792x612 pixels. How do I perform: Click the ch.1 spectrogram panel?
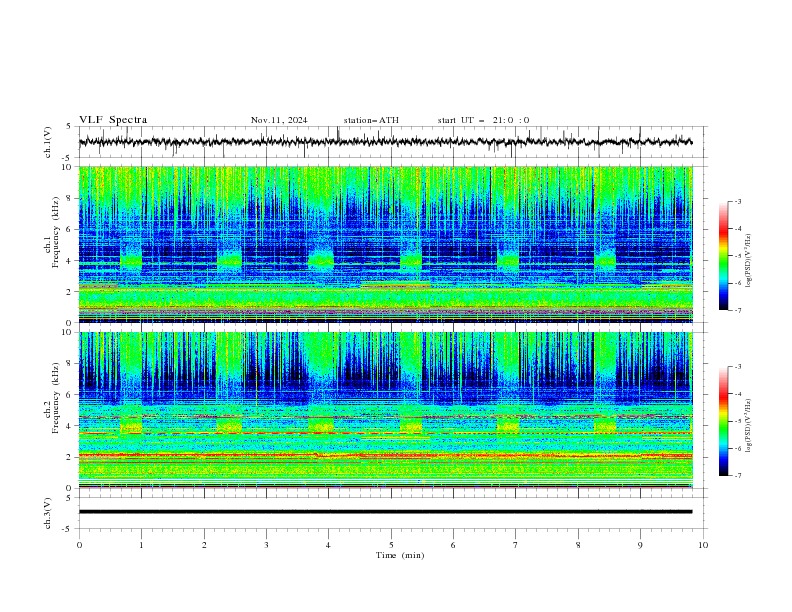tap(385, 244)
